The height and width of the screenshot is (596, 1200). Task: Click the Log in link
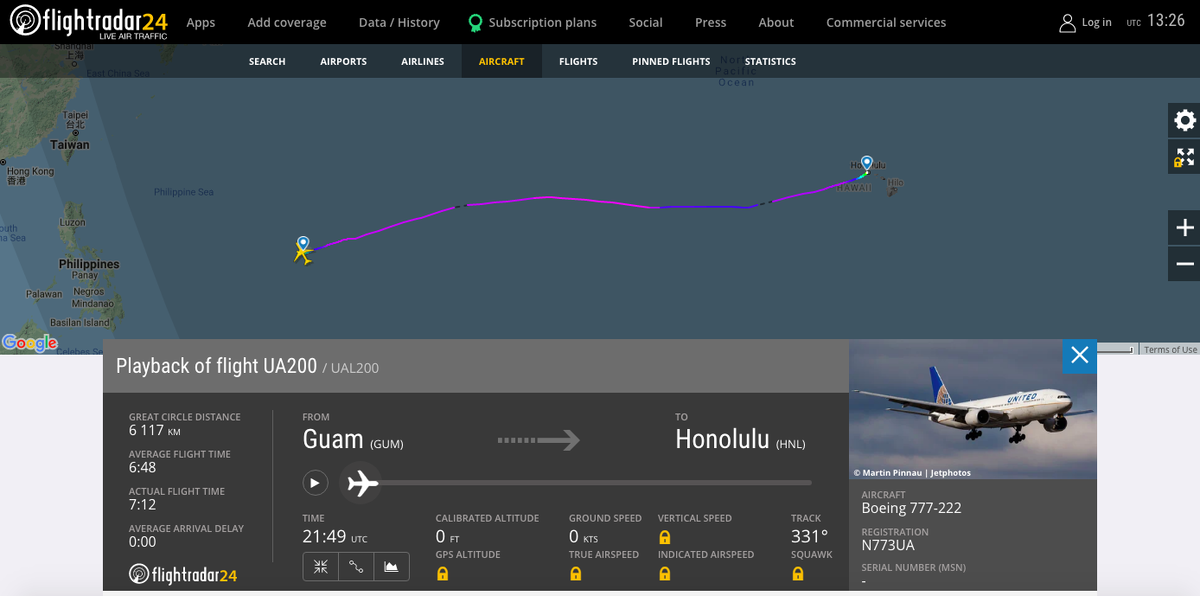pos(1097,22)
